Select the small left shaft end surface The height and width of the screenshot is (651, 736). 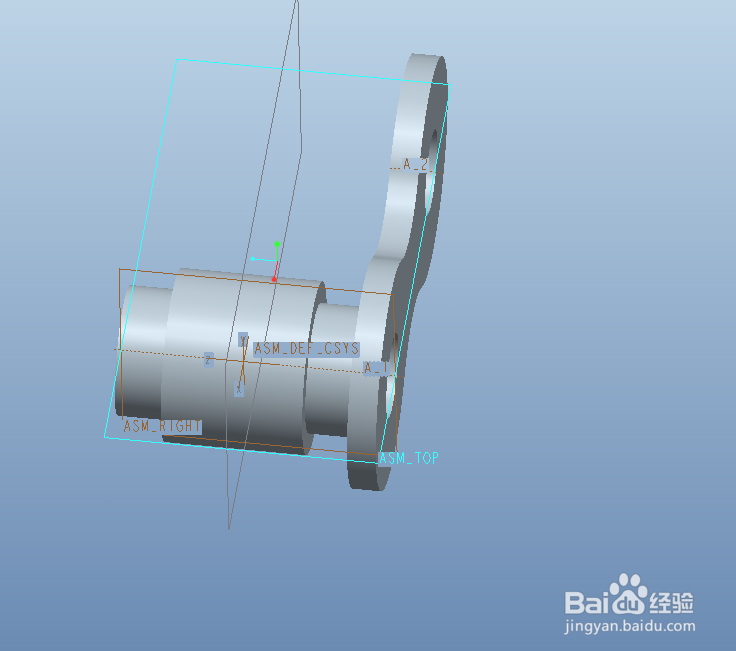click(143, 352)
